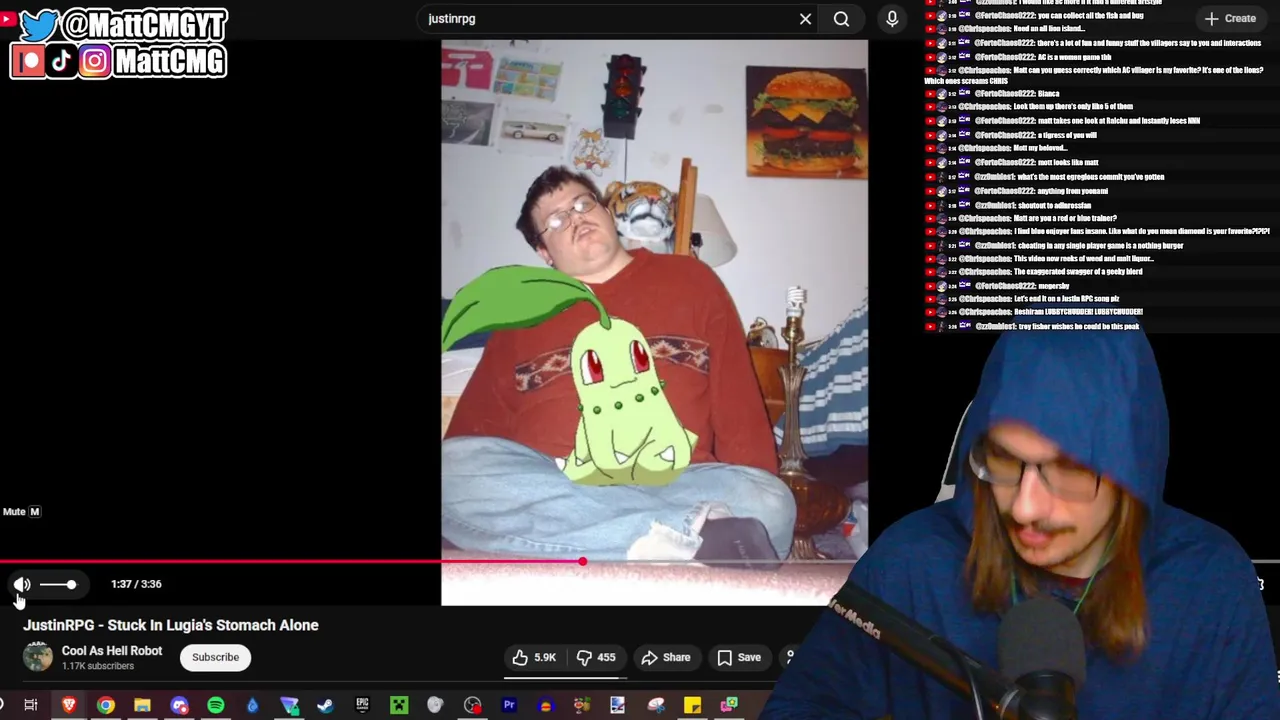Click the video title text
This screenshot has width=1280, height=720.
tap(171, 625)
